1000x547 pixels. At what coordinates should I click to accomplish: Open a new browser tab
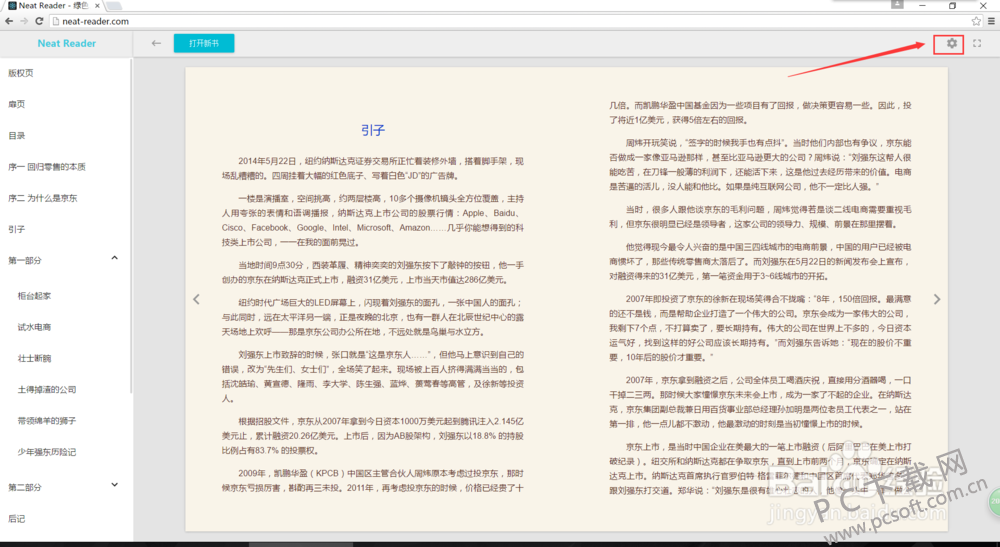coord(115,6)
